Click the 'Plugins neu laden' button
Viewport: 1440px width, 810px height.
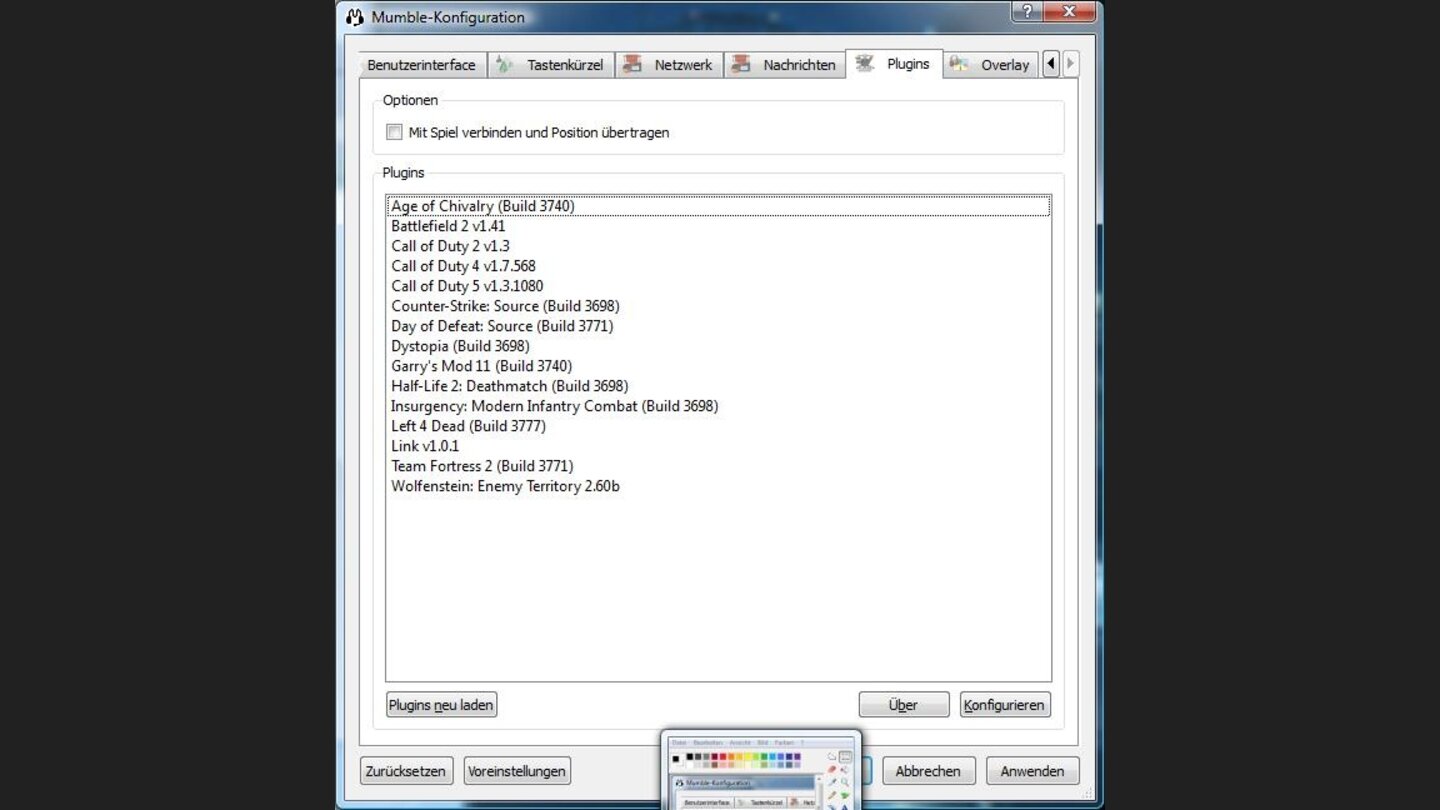(x=441, y=705)
